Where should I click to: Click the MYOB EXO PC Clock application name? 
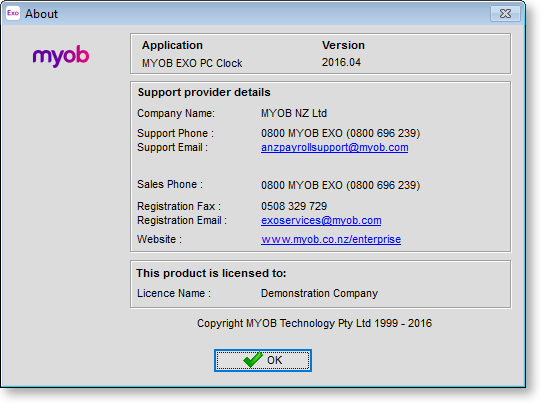[x=192, y=63]
